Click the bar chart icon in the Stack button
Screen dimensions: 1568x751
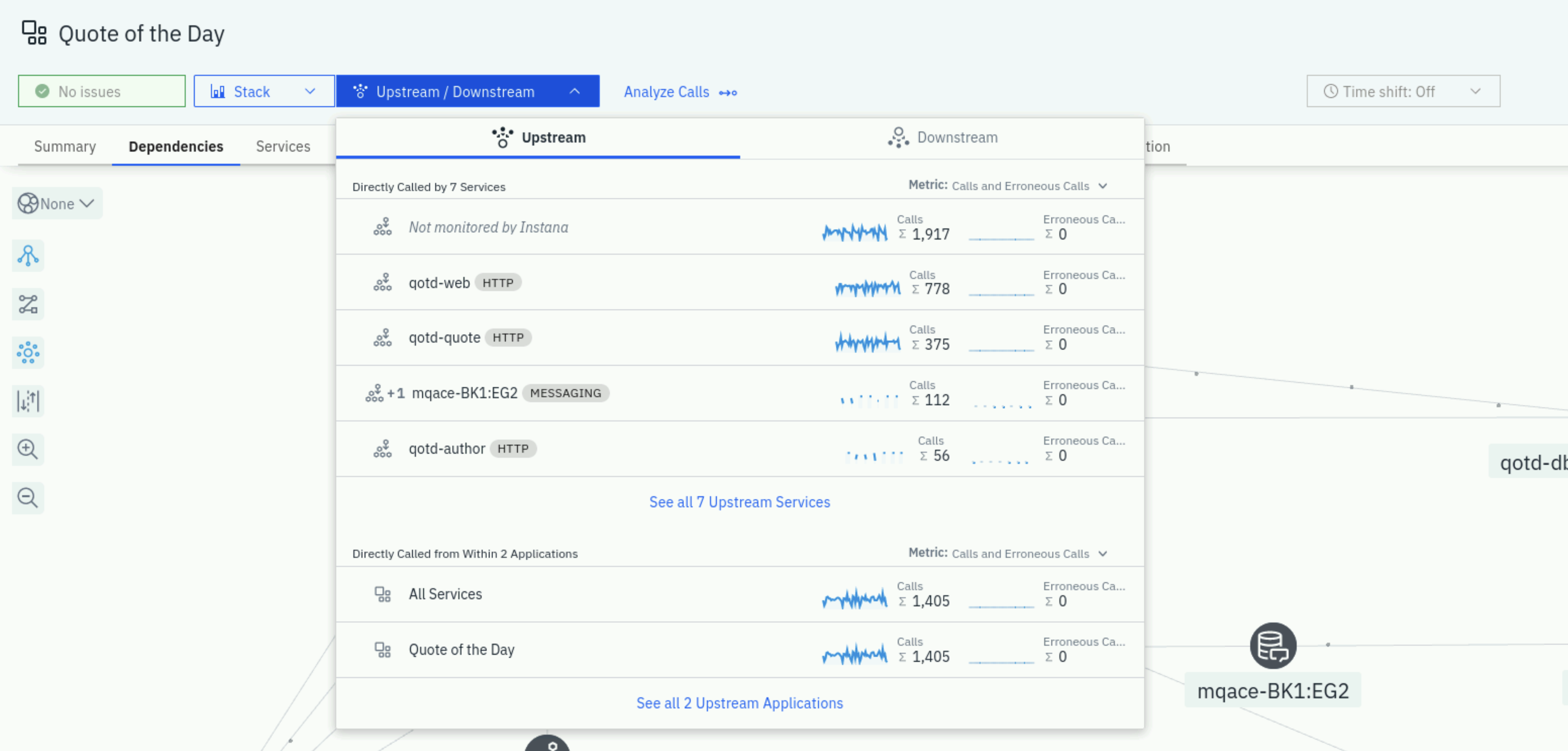[x=217, y=91]
